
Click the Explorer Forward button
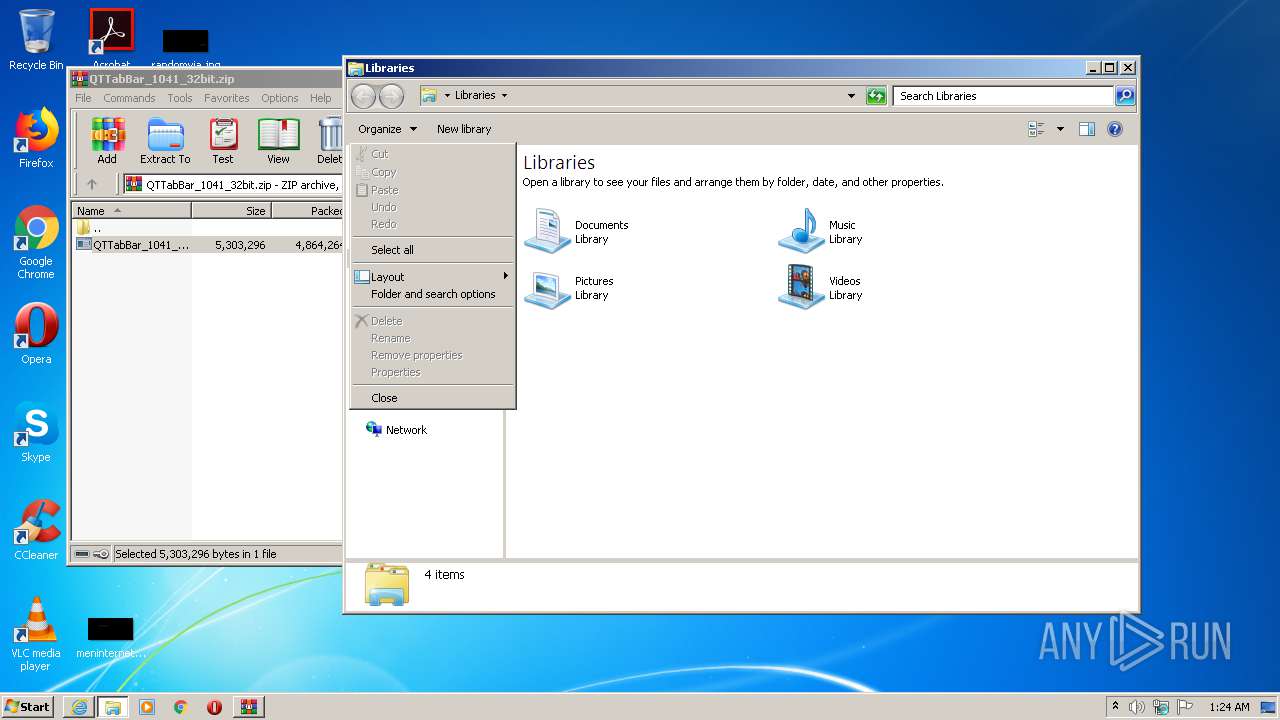(x=392, y=96)
